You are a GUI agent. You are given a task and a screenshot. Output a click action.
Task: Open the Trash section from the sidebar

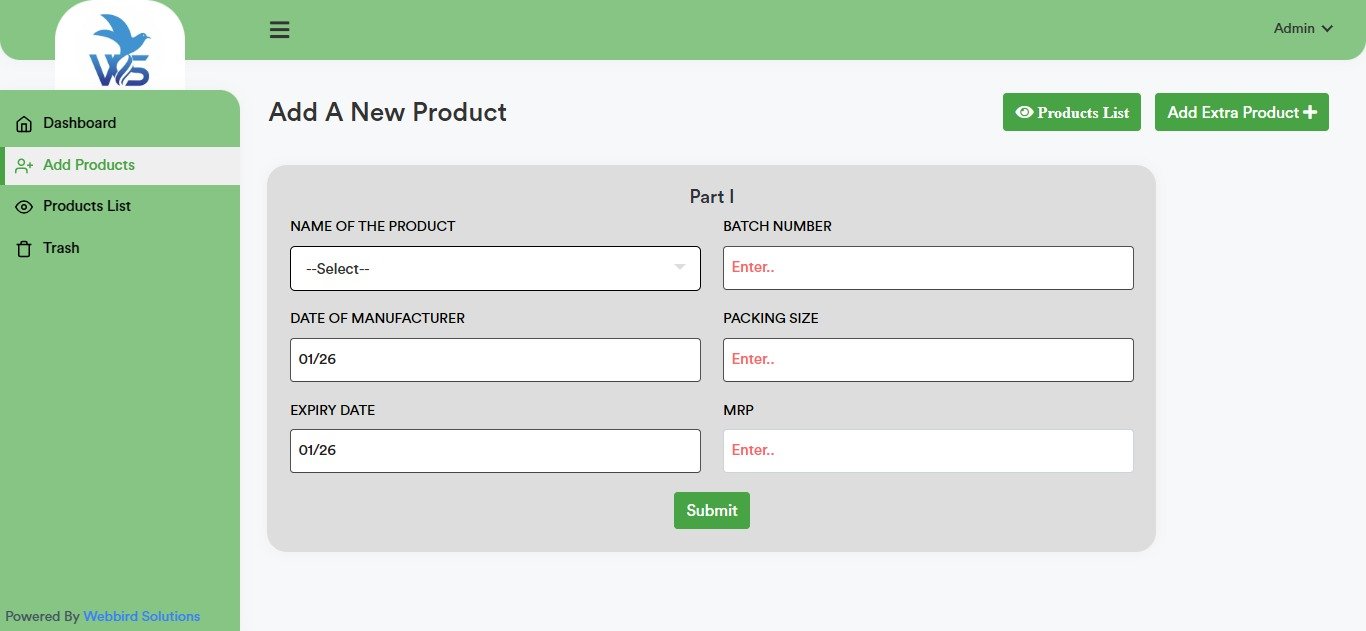60,248
